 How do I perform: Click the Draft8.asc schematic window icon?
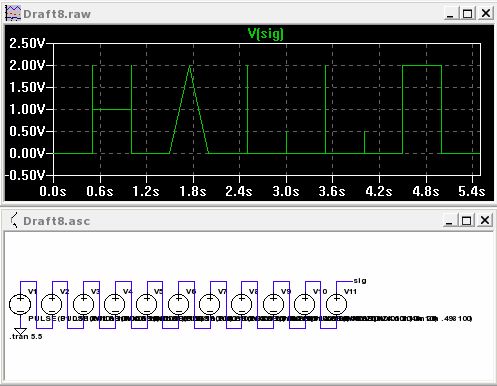click(x=14, y=220)
